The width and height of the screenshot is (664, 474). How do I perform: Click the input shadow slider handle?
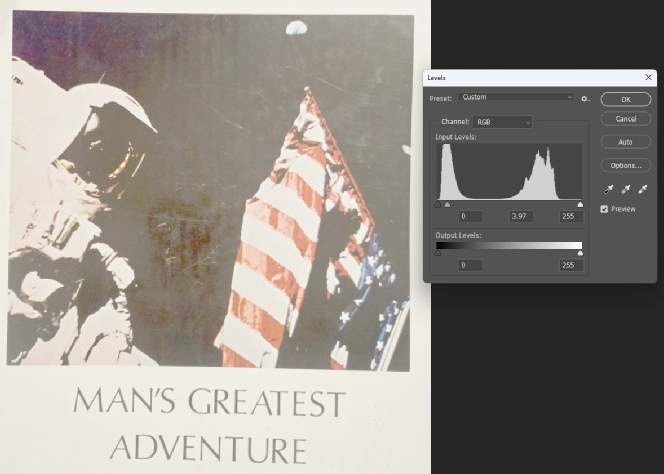coord(438,204)
